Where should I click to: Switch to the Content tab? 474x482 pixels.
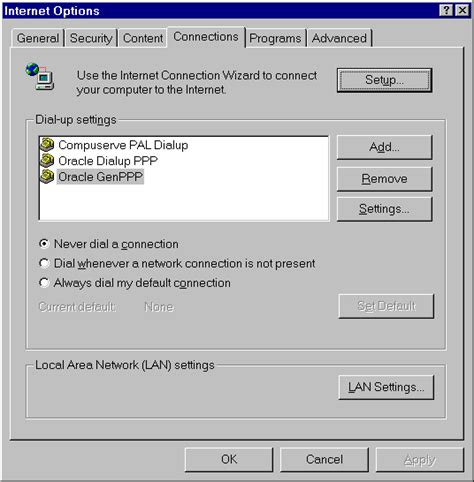(x=143, y=38)
